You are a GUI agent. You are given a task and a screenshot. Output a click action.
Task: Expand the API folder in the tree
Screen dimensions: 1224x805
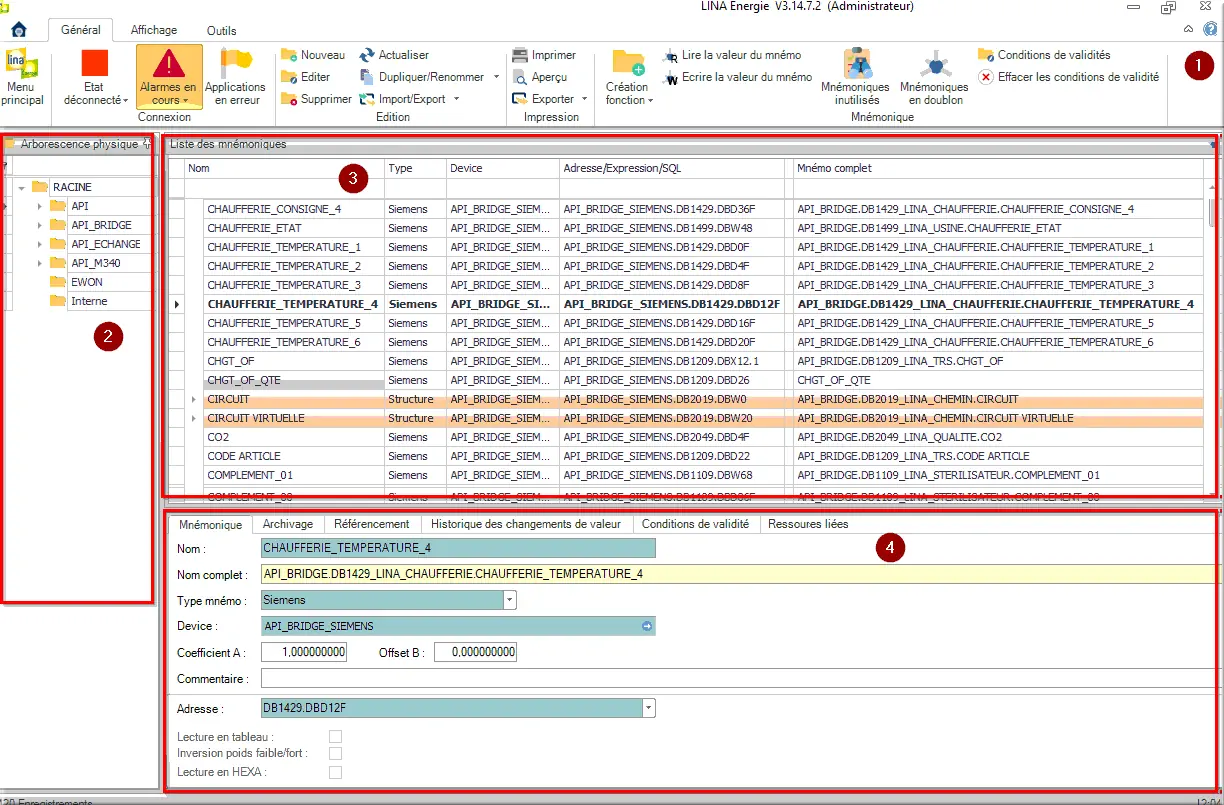click(x=40, y=206)
